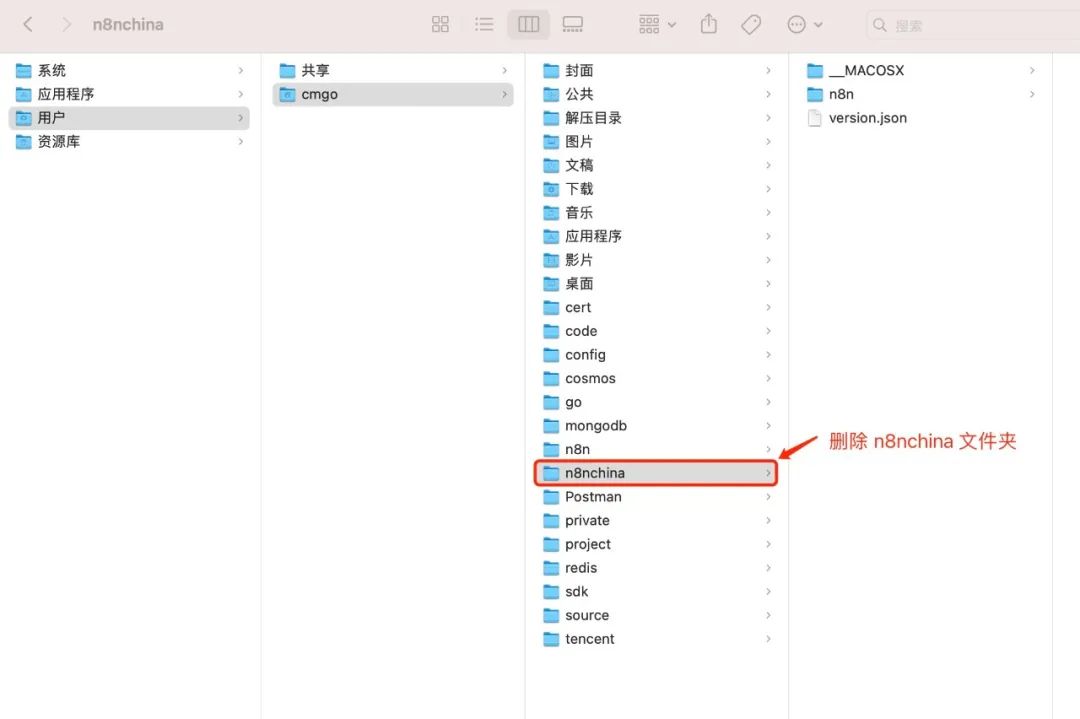Click the go folder icon
The height and width of the screenshot is (719, 1080).
[x=551, y=402]
